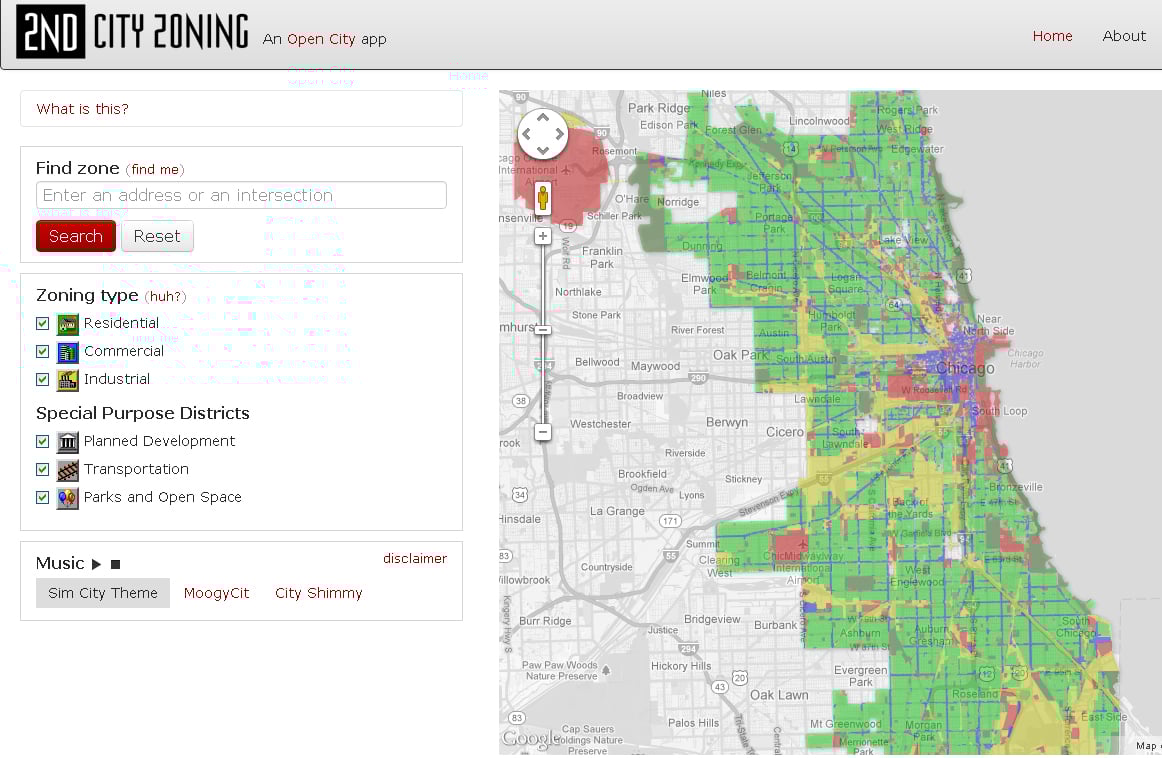Play the music with the play triangle
Image resolution: width=1162 pixels, height=758 pixels.
click(x=96, y=564)
